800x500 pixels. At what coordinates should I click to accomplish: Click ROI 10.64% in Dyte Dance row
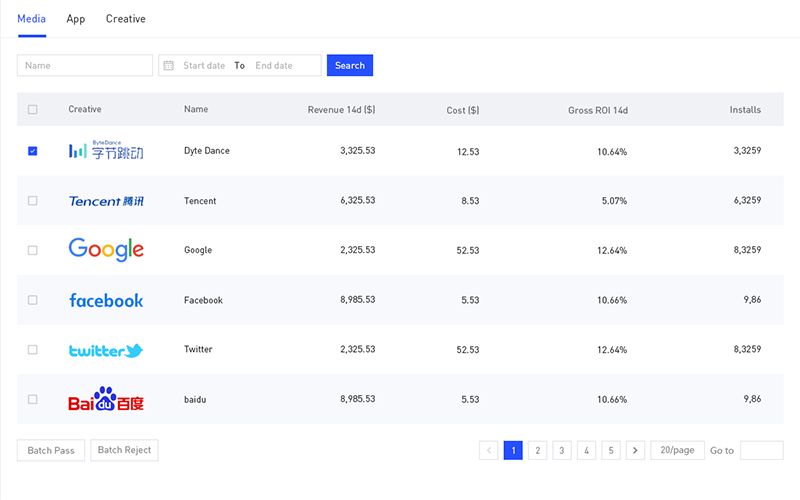612,152
